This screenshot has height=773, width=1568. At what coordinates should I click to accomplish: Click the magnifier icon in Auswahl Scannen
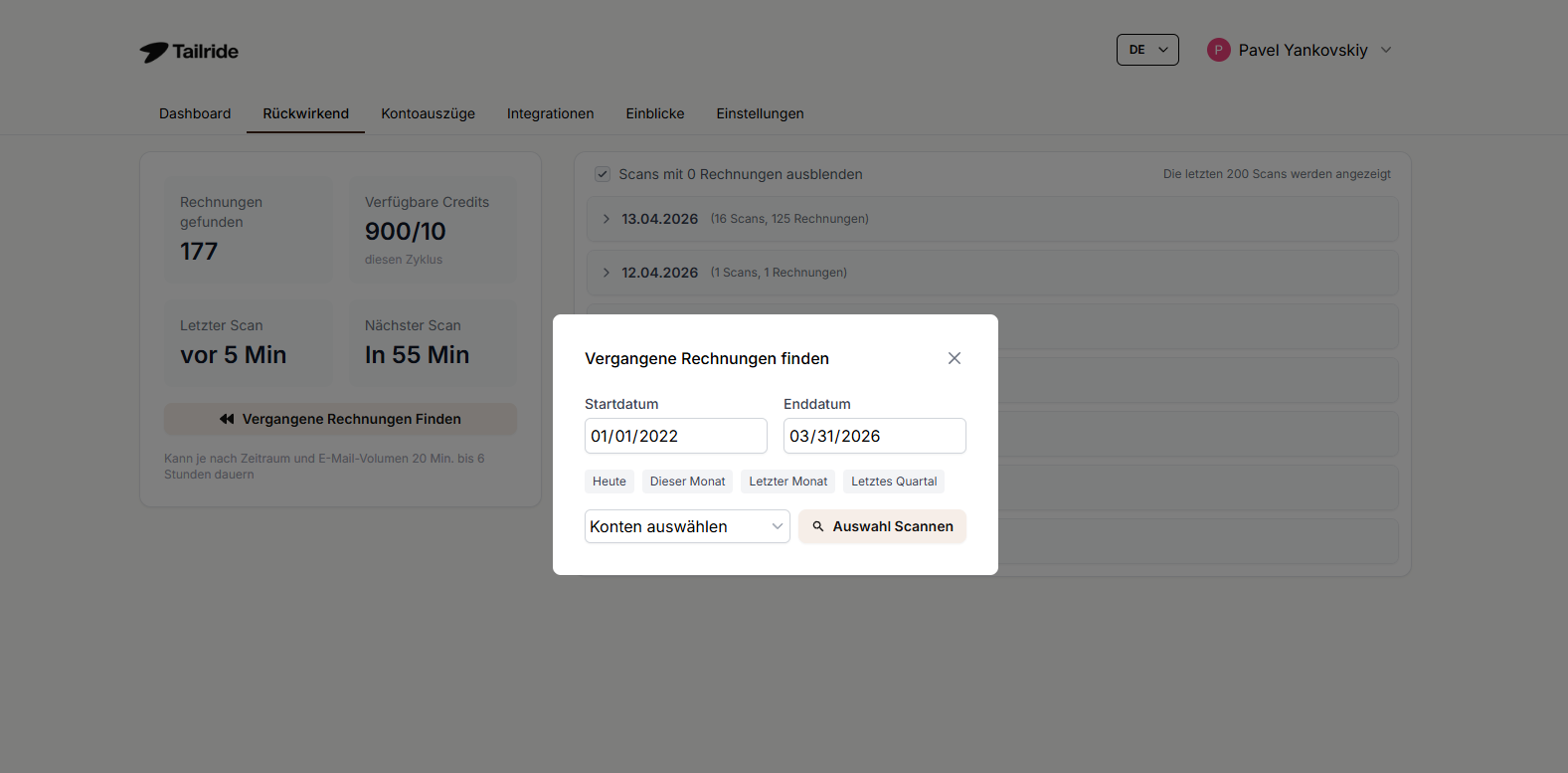pos(818,526)
